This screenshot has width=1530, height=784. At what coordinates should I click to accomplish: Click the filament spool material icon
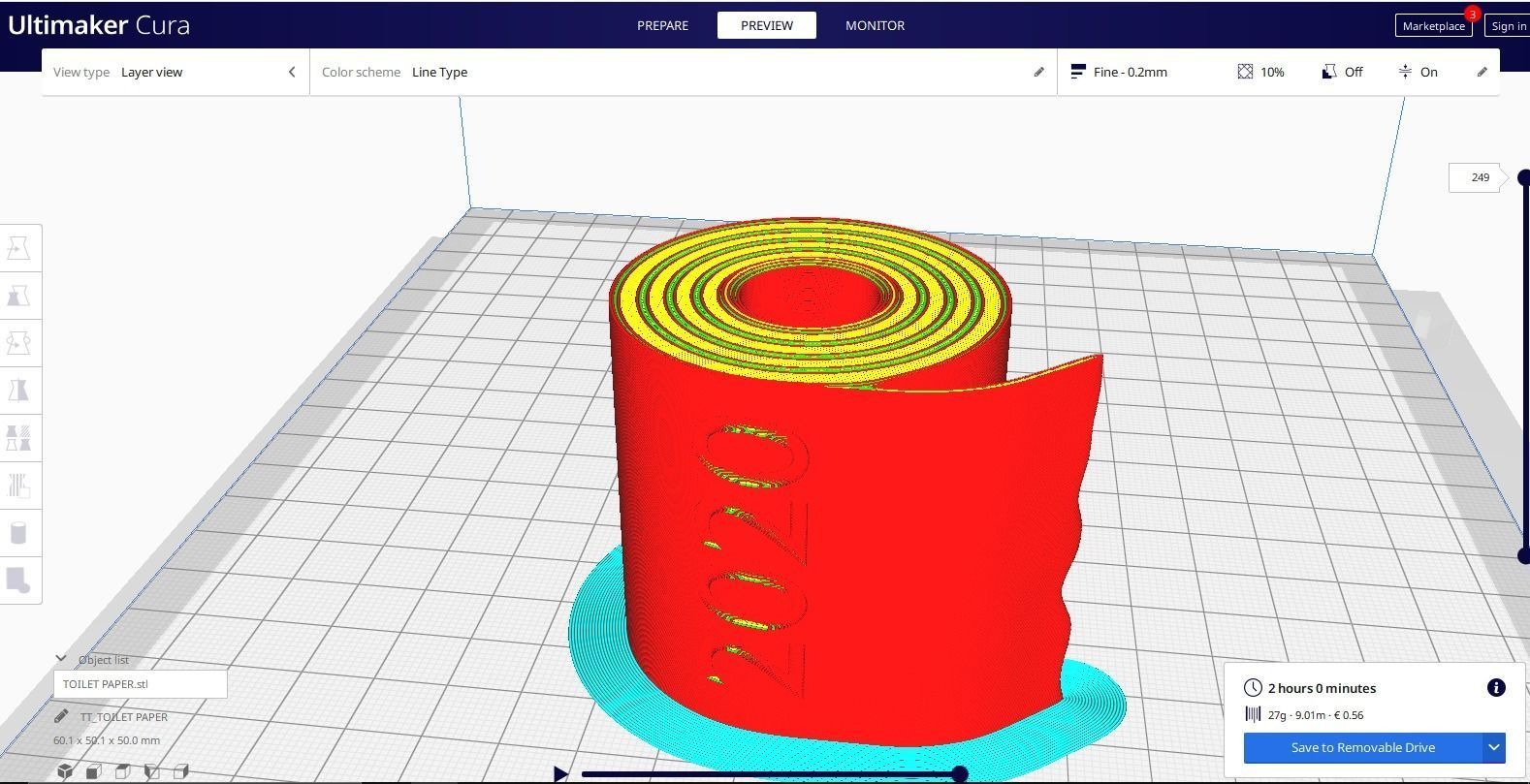click(x=1253, y=714)
